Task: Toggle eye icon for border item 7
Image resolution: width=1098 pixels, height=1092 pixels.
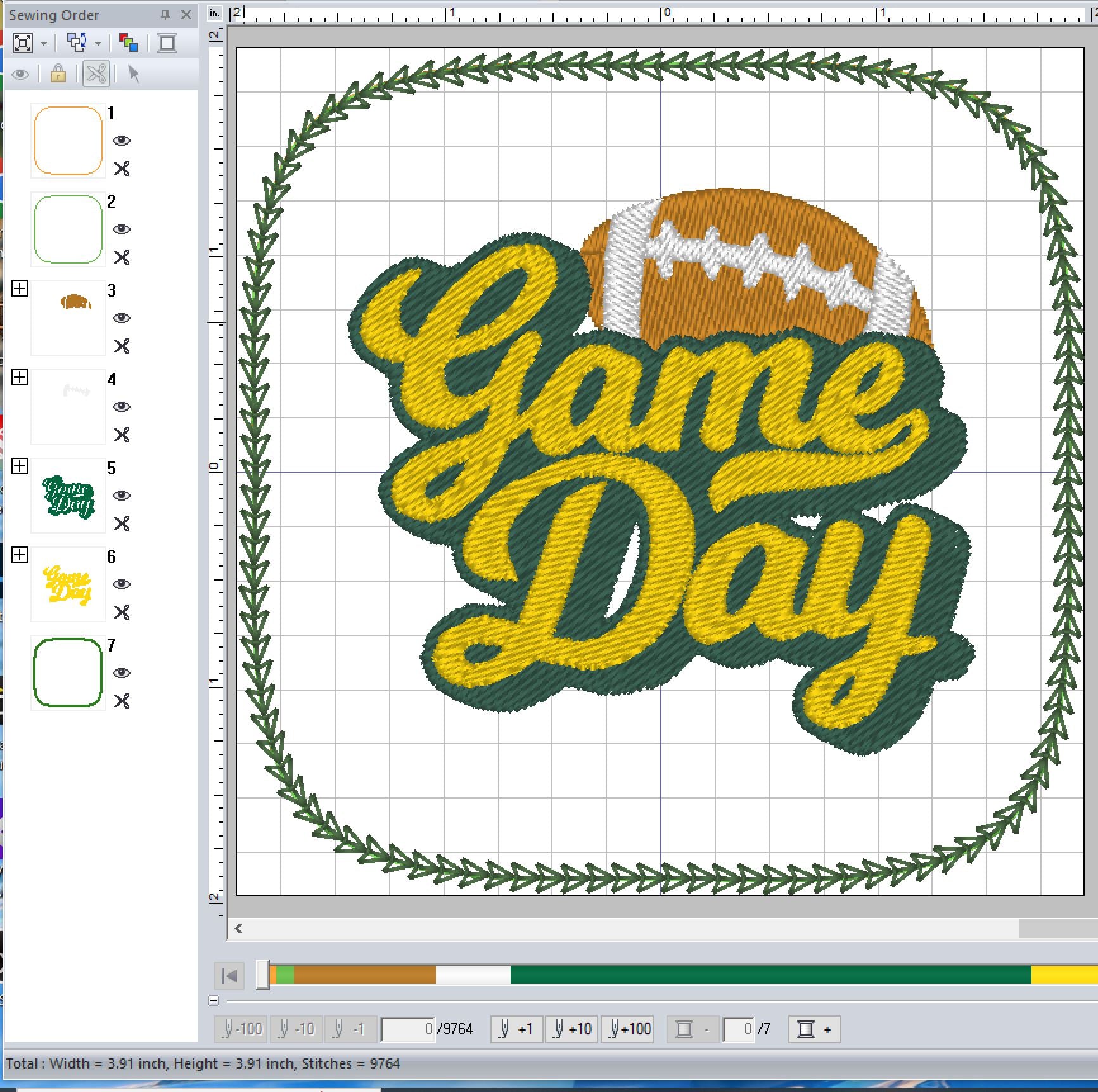Action: pos(122,673)
